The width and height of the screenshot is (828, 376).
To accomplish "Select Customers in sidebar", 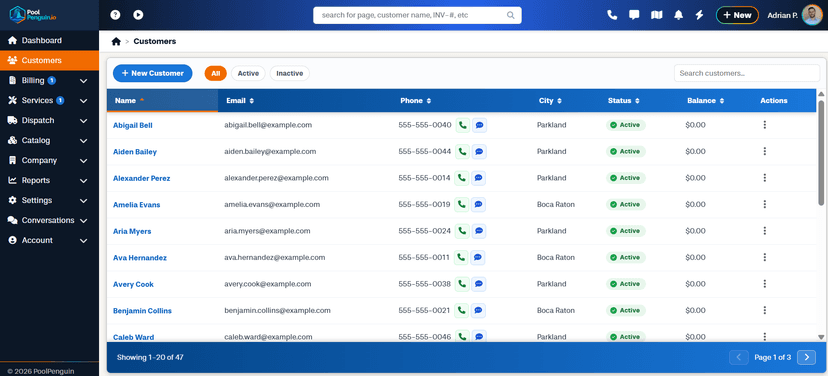I will pyautogui.click(x=50, y=61).
